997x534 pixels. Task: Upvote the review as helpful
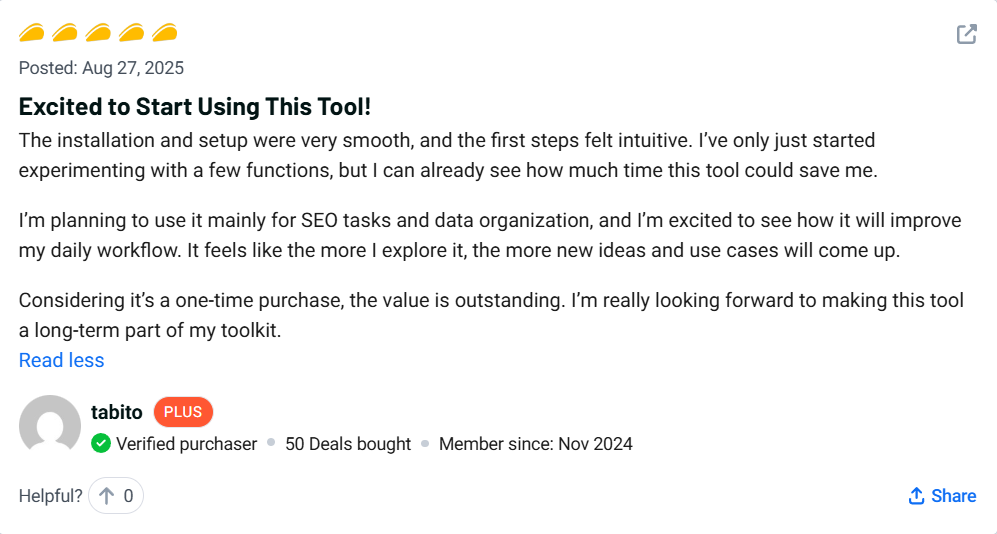115,495
